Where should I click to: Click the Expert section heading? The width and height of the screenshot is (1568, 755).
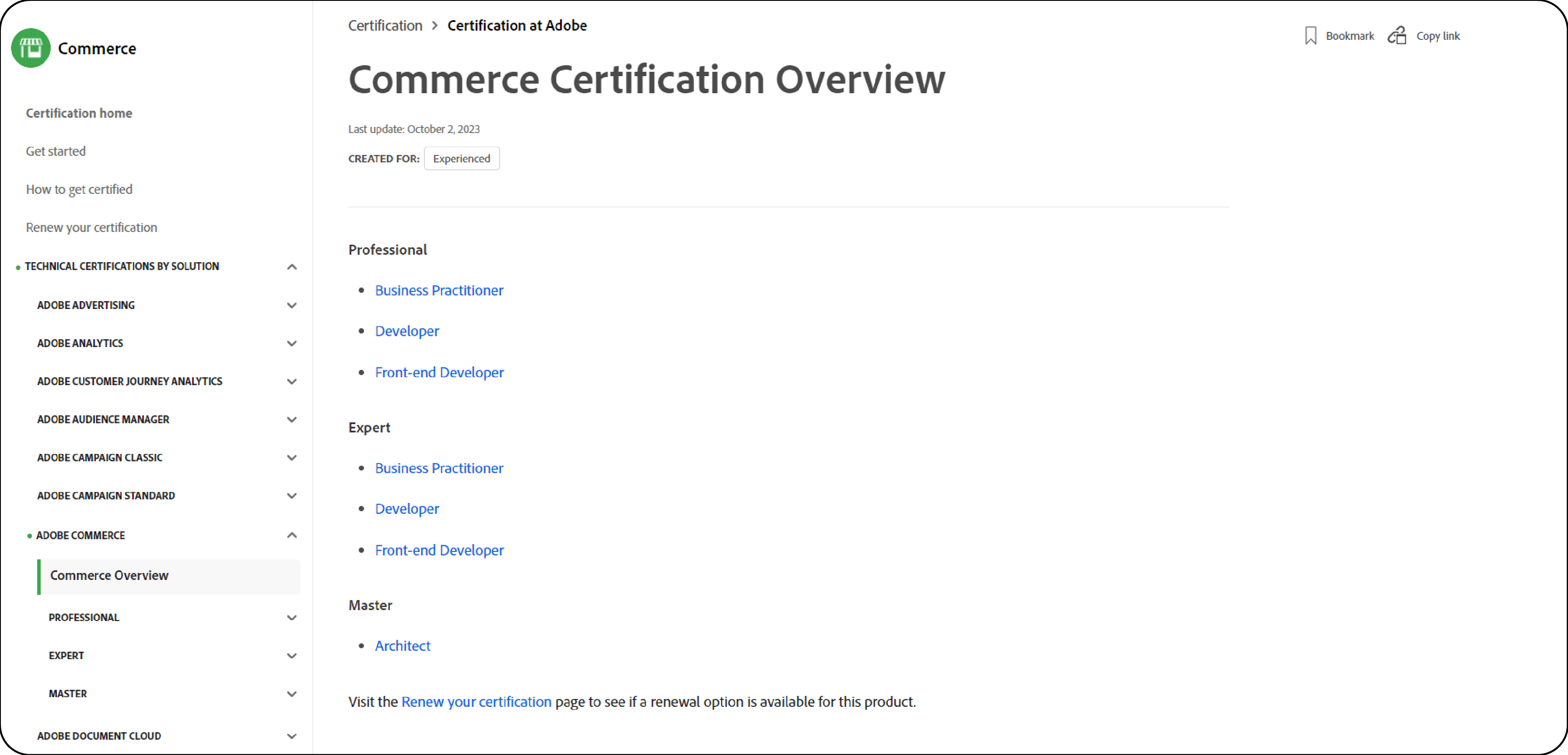pyautogui.click(x=369, y=428)
